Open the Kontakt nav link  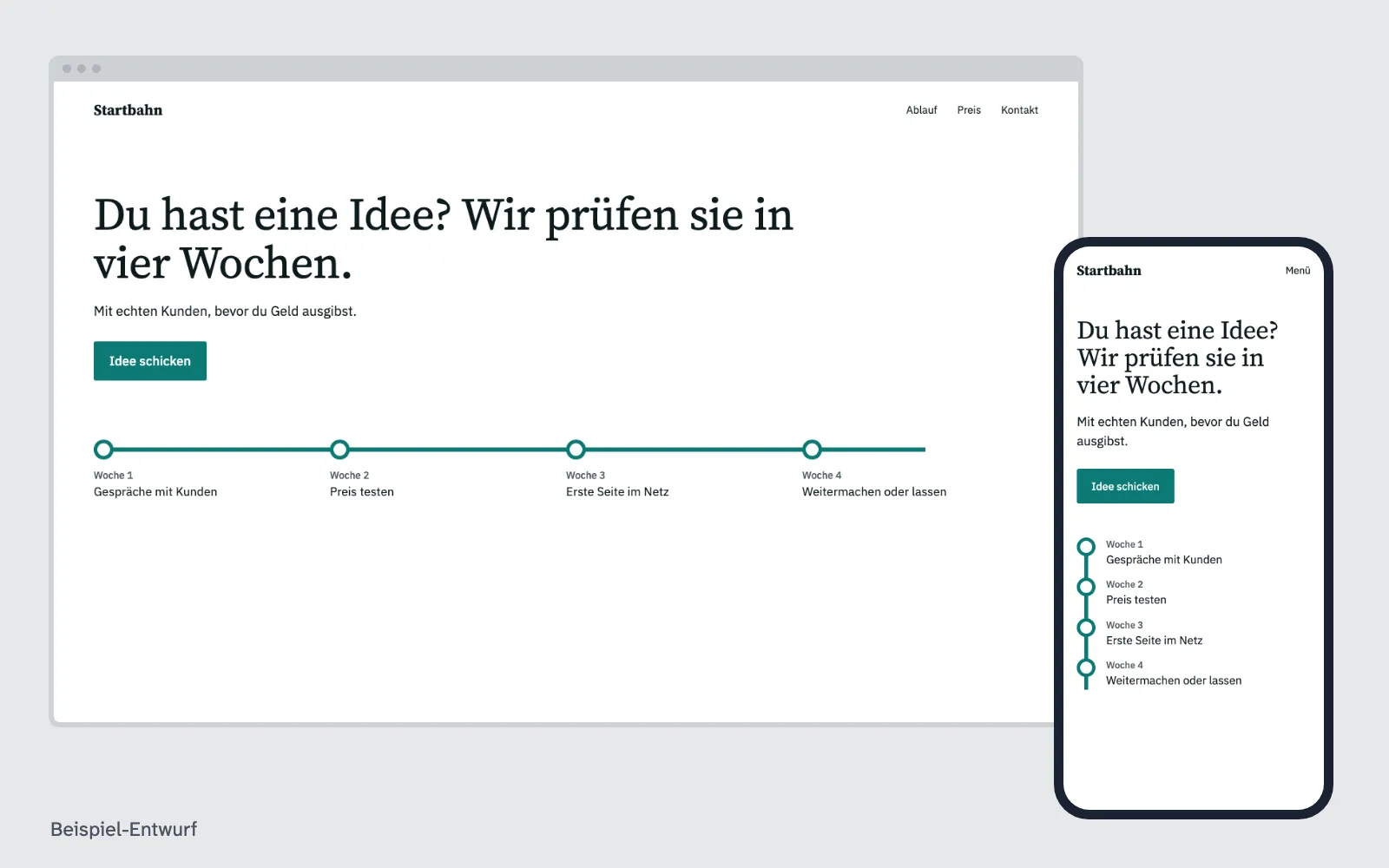1019,110
